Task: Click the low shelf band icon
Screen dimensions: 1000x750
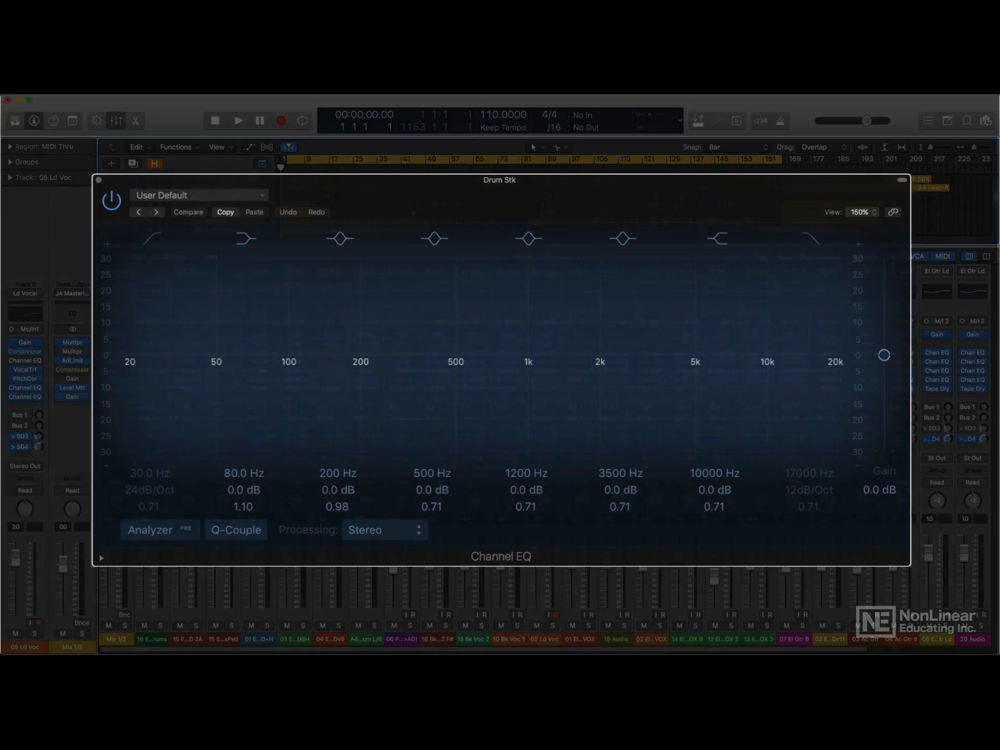Action: coord(246,238)
